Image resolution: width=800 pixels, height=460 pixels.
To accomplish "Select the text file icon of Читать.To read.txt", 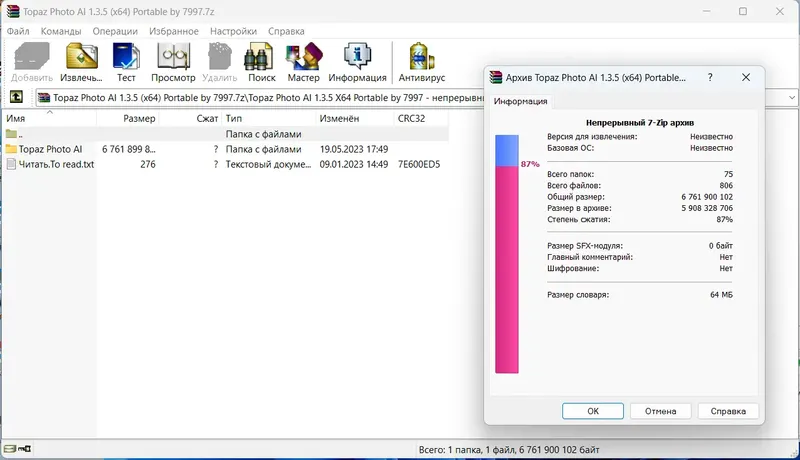I will point(11,164).
